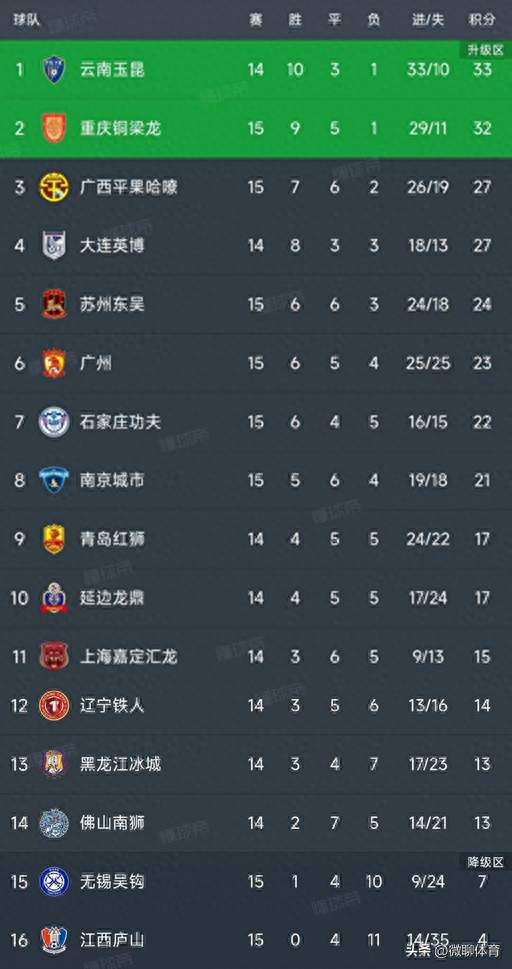Select the 广西平果哈嘹 club badge

point(54,187)
